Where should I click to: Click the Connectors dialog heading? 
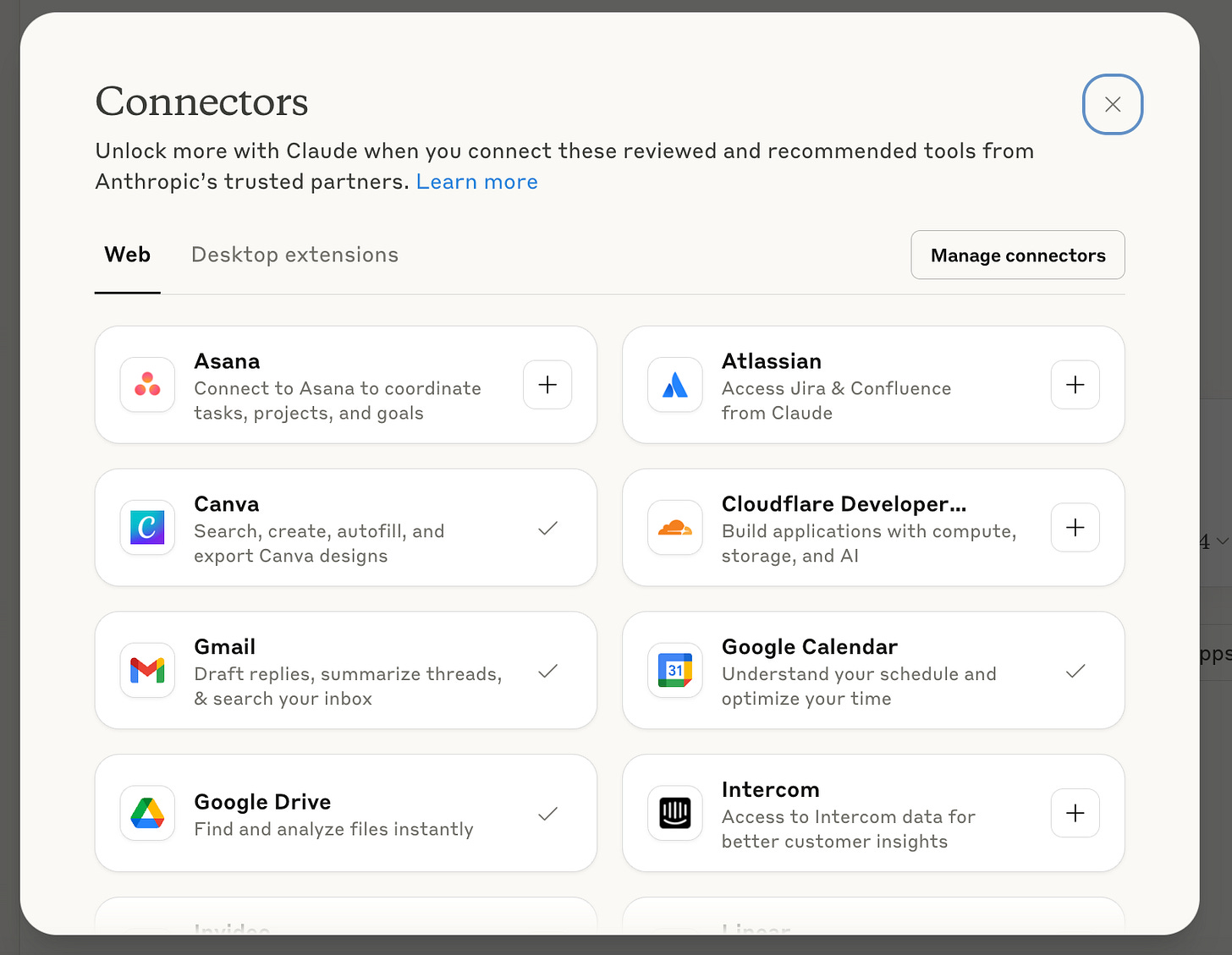pyautogui.click(x=201, y=102)
